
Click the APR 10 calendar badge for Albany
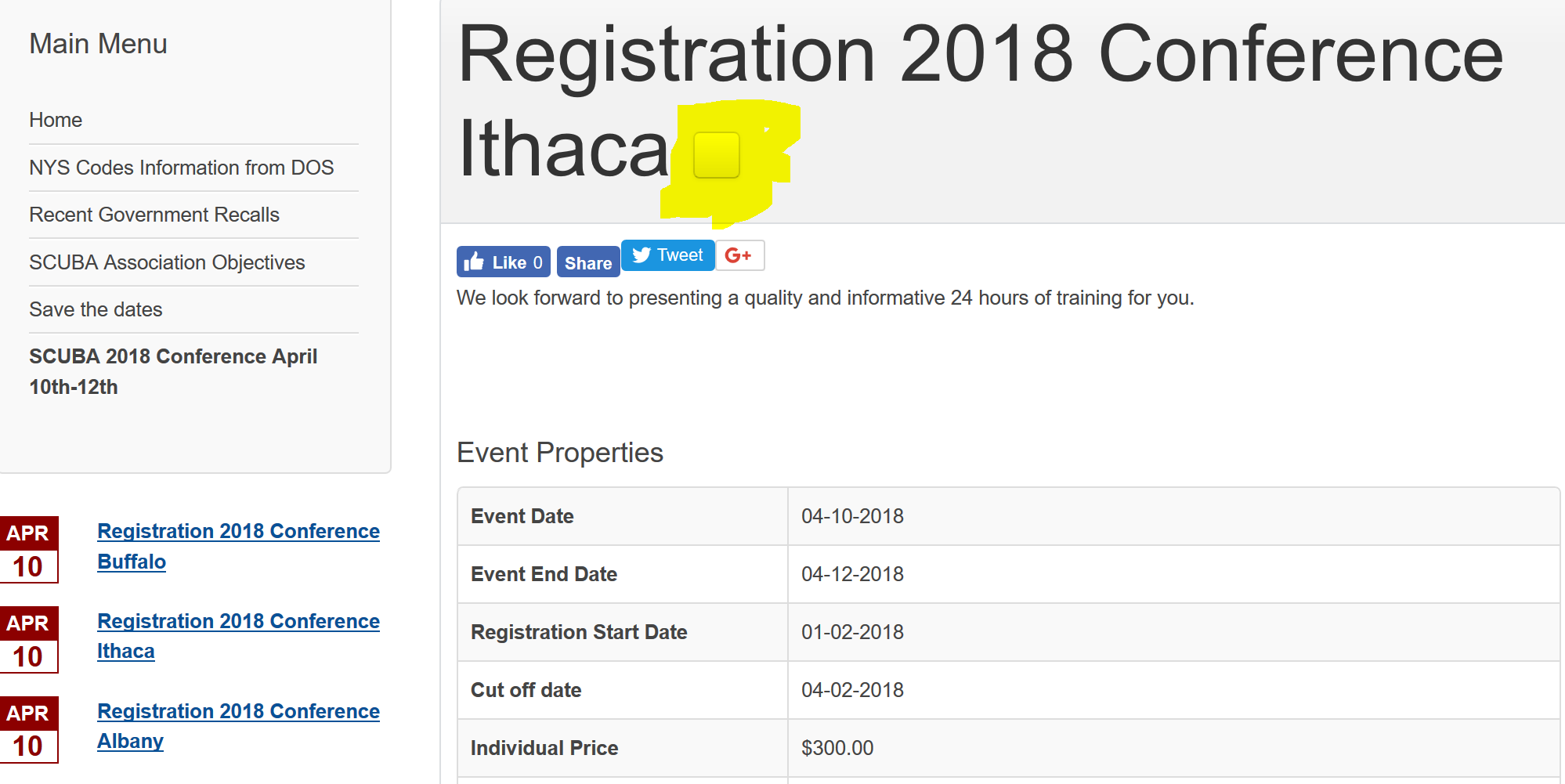[x=28, y=730]
